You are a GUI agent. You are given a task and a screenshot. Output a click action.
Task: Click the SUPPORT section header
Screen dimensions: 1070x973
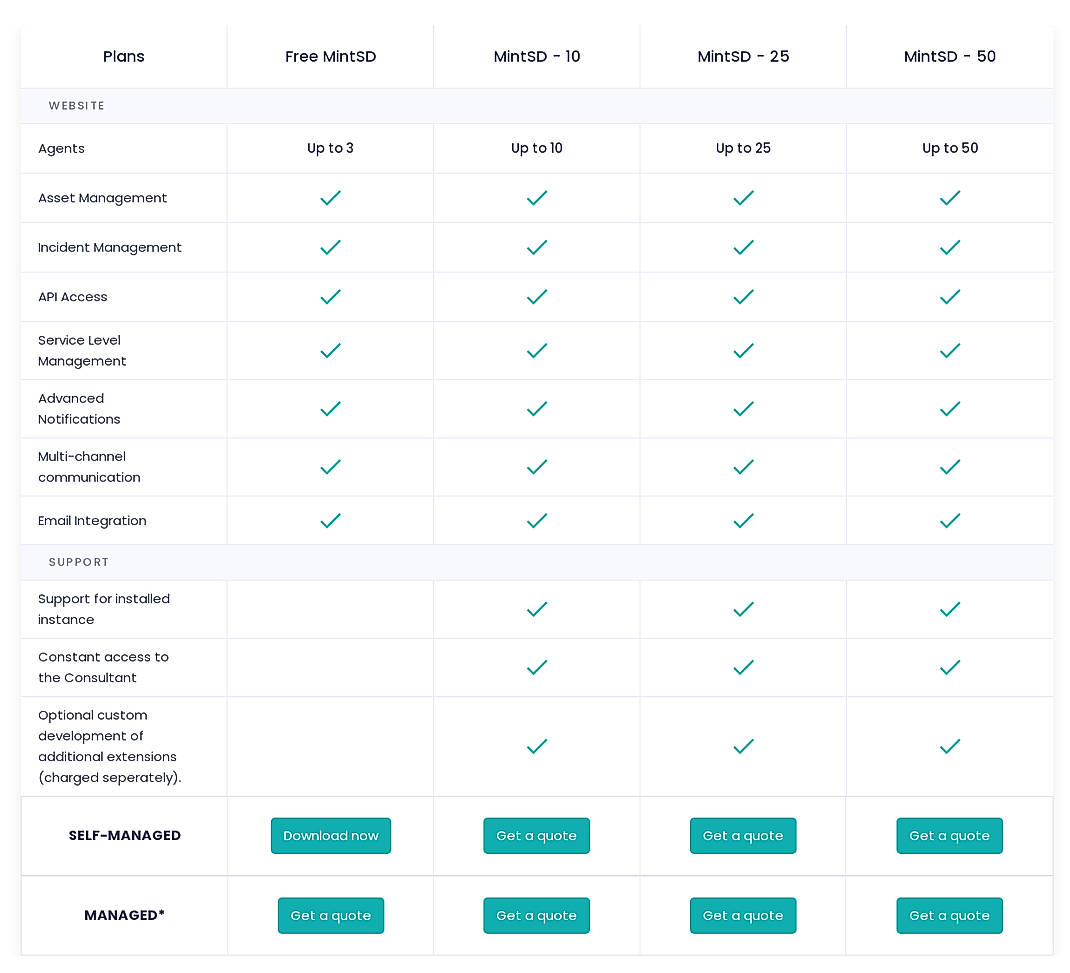(x=79, y=561)
